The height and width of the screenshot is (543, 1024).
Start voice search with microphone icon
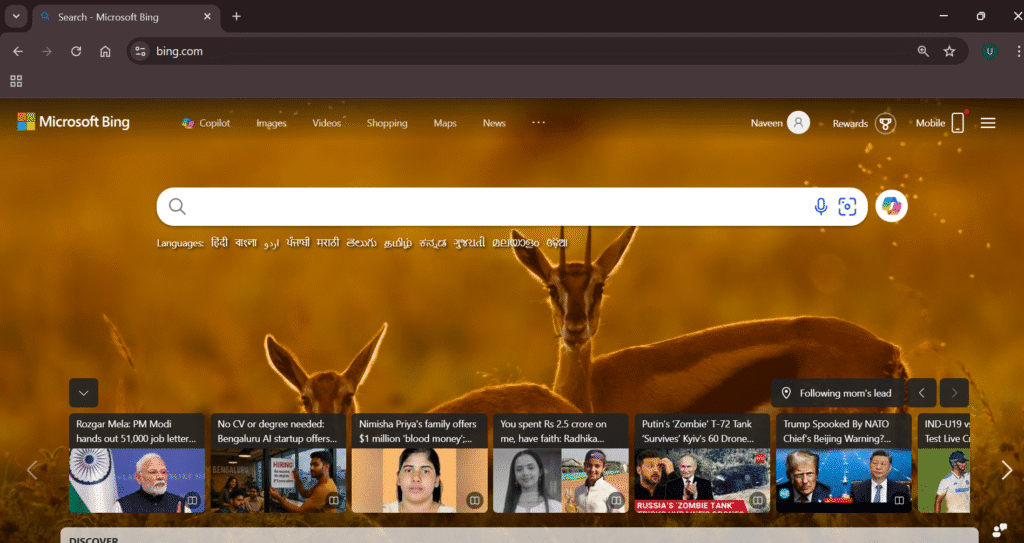point(821,206)
